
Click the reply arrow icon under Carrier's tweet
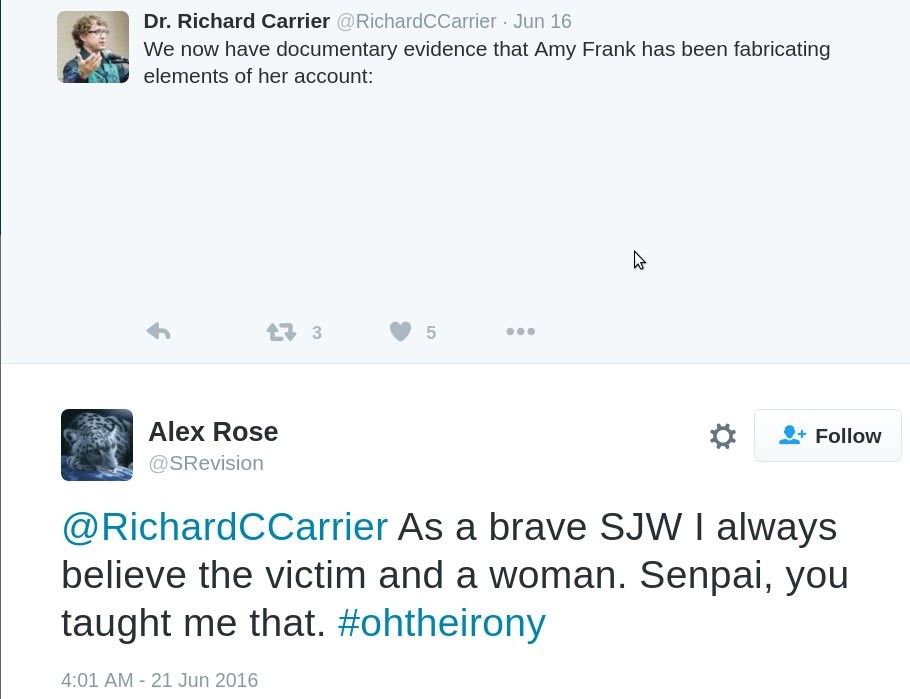[158, 332]
